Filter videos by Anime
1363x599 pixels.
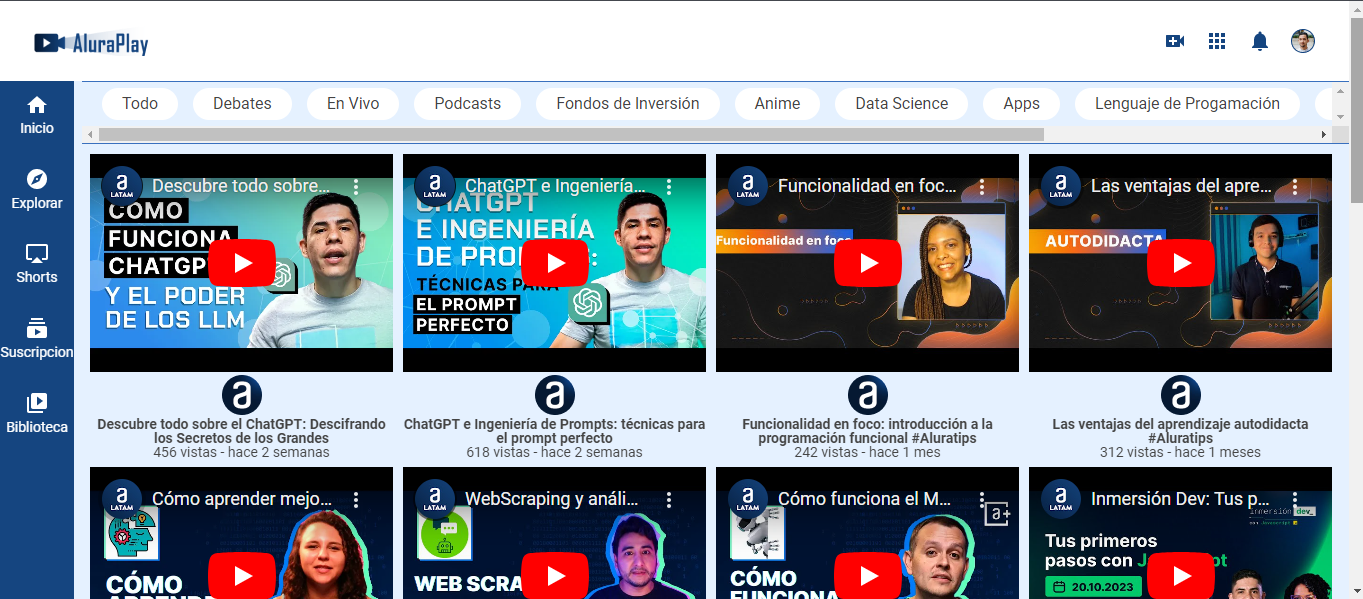click(777, 104)
